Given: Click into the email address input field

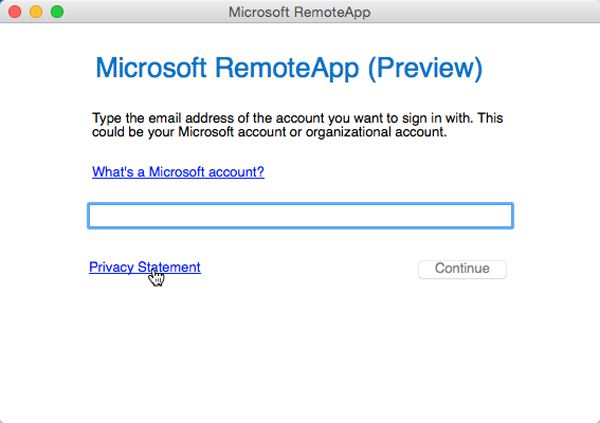Looking at the screenshot, I should pos(300,216).
